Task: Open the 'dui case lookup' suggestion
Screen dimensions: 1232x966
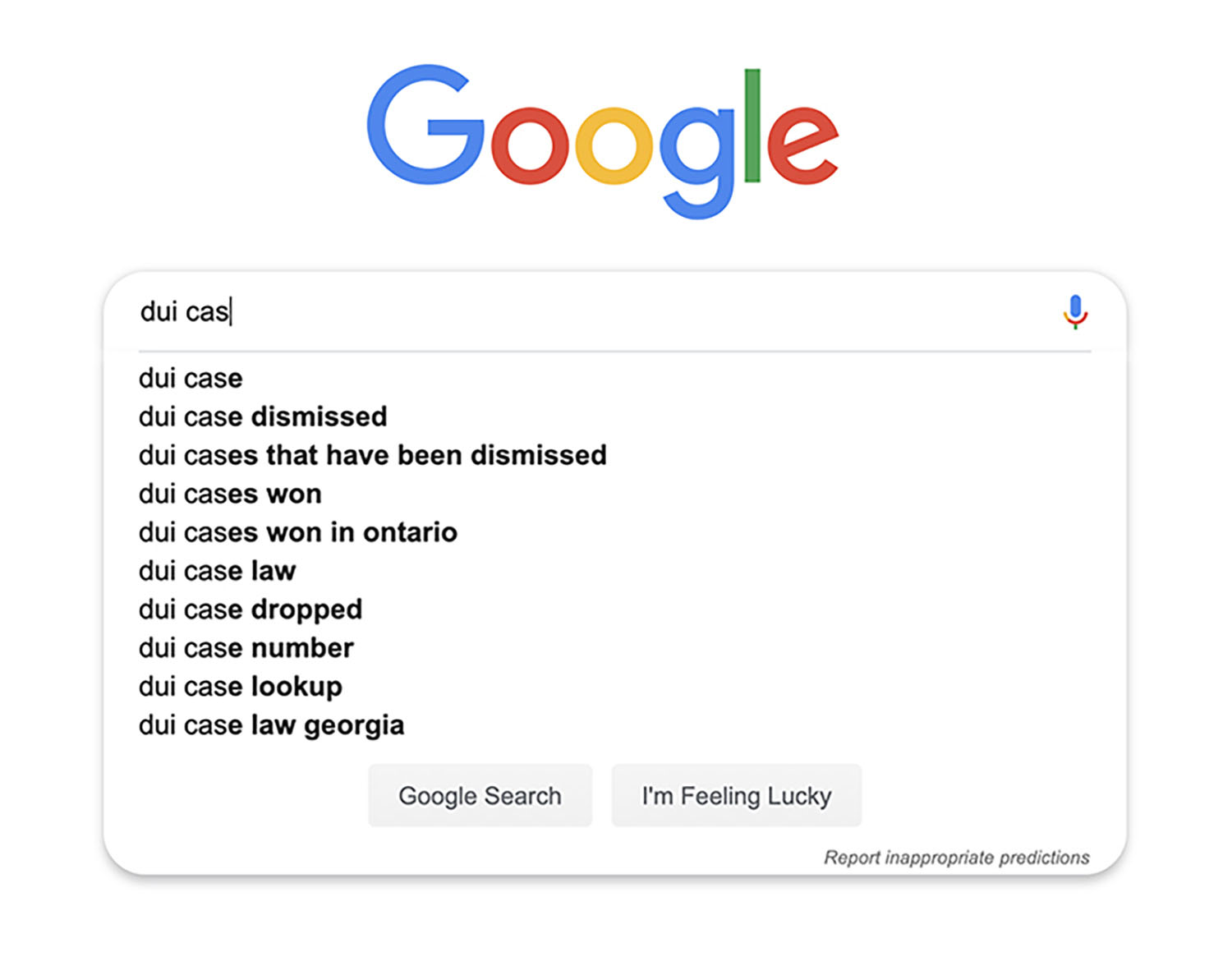Action: click(239, 686)
